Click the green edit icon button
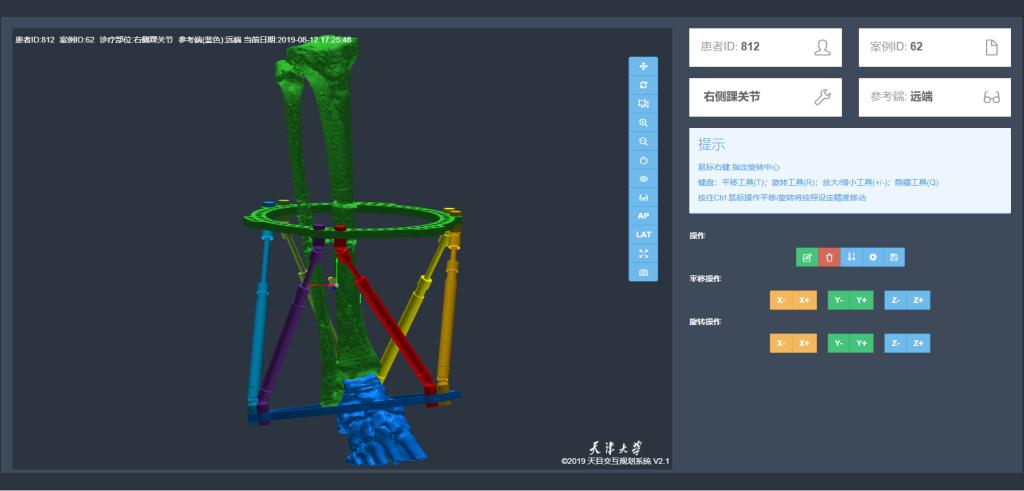 [x=807, y=257]
